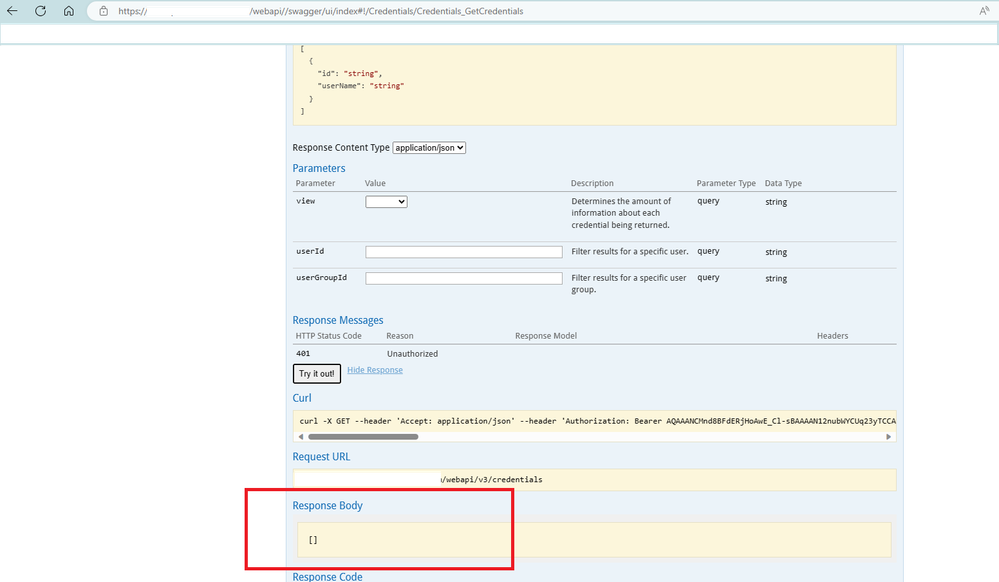The height and width of the screenshot is (582, 999).
Task: Click the Request URL heading
Action: (321, 456)
